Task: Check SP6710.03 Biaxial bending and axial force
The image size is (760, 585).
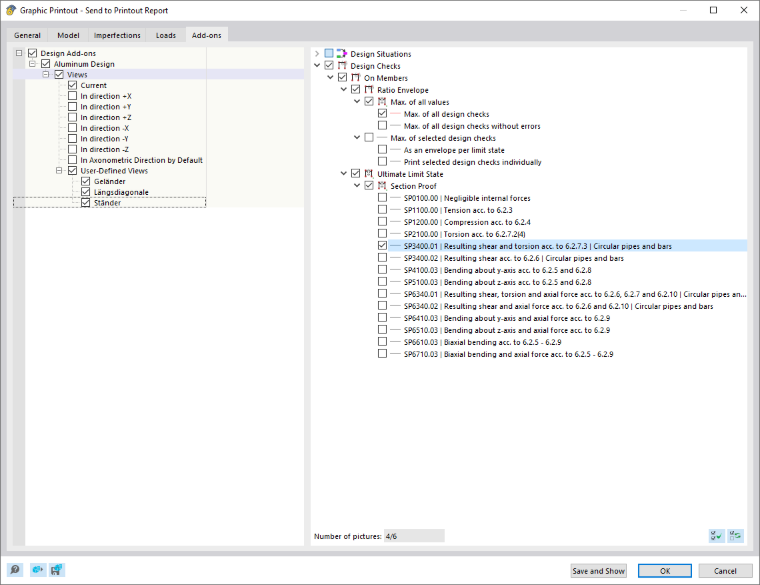Action: tap(382, 354)
